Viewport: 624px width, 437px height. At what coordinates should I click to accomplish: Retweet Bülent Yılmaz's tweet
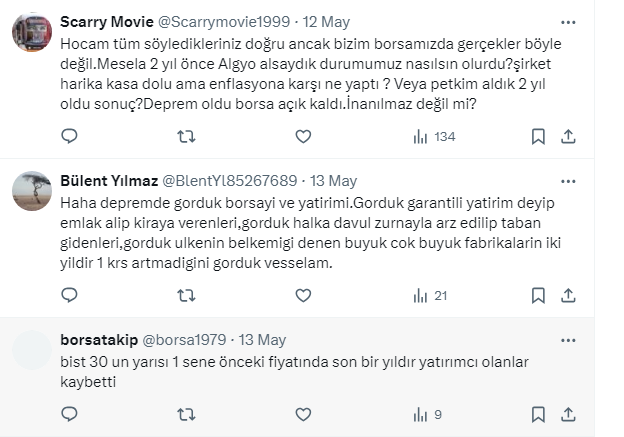[x=186, y=295]
